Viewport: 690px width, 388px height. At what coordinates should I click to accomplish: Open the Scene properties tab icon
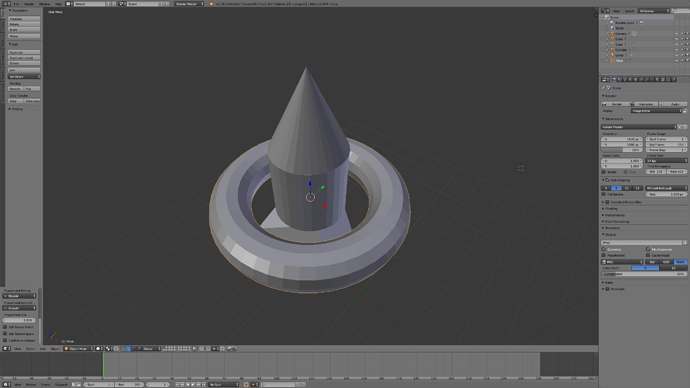625,79
